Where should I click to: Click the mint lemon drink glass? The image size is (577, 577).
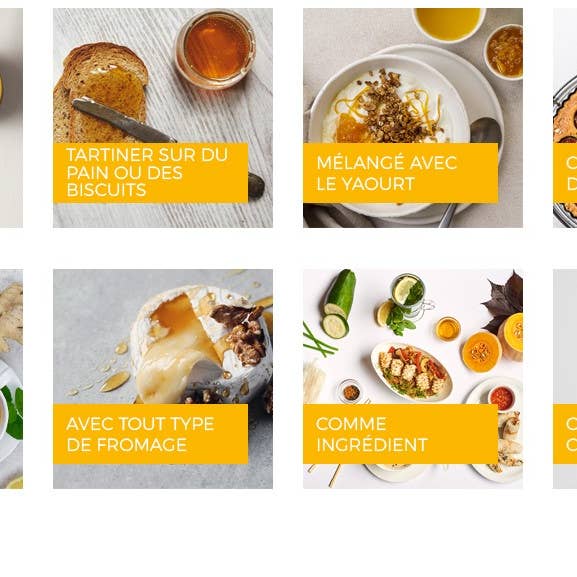(409, 294)
